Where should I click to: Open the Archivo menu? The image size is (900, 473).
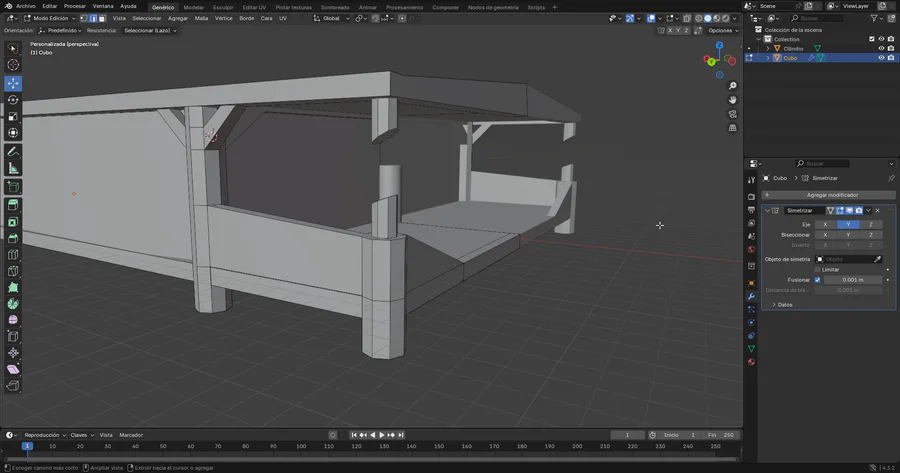click(x=25, y=5)
